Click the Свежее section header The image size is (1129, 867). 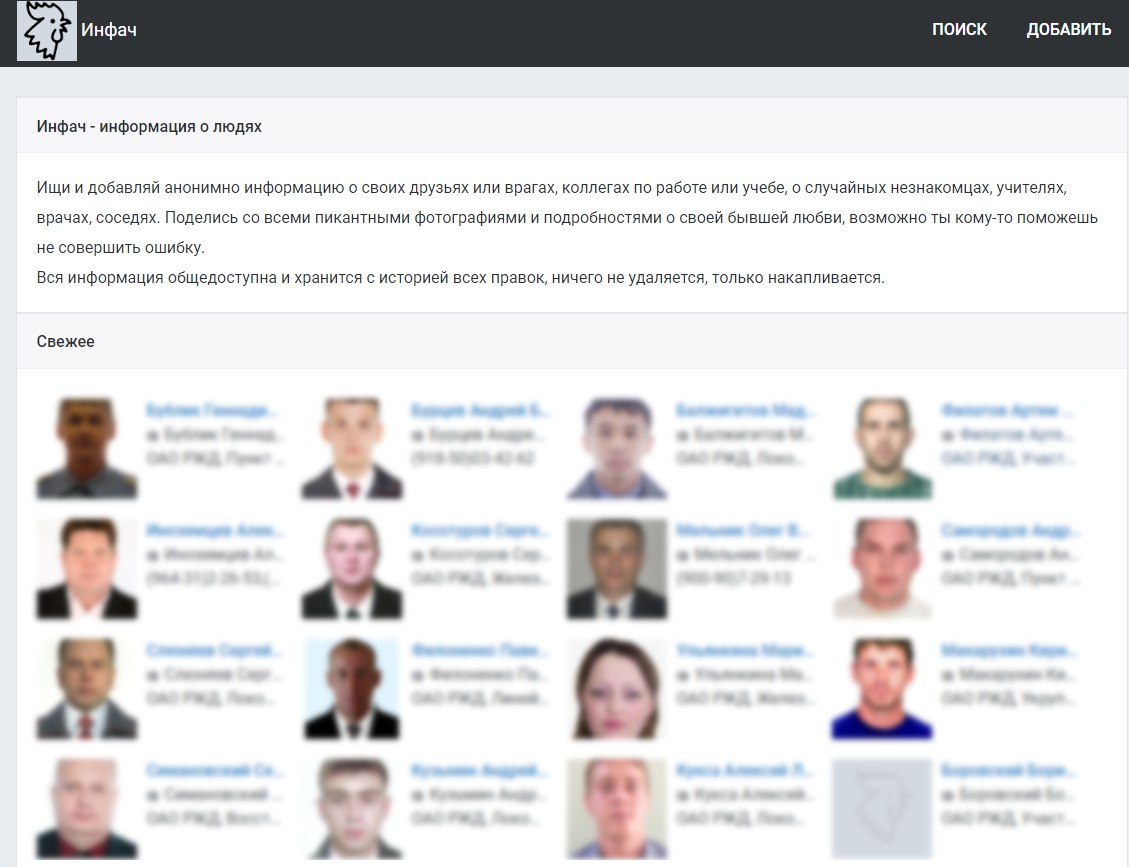tap(66, 341)
